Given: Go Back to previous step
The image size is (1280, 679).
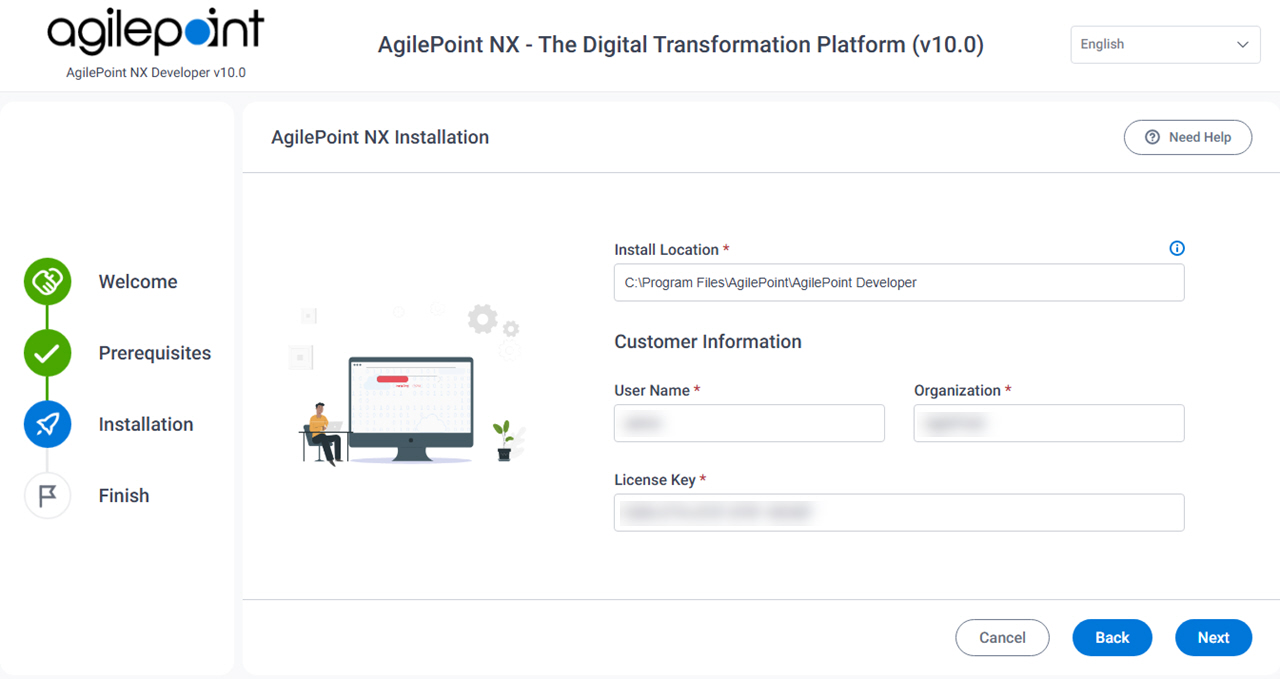Looking at the screenshot, I should point(1112,638).
